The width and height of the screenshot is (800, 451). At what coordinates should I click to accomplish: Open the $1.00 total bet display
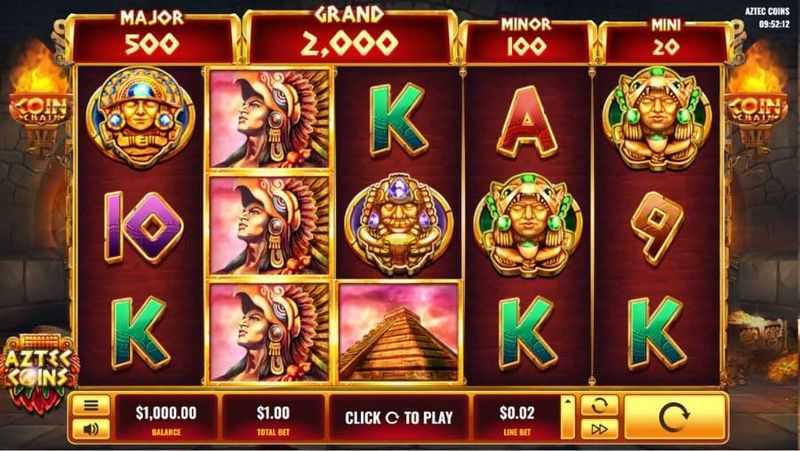[x=273, y=418]
